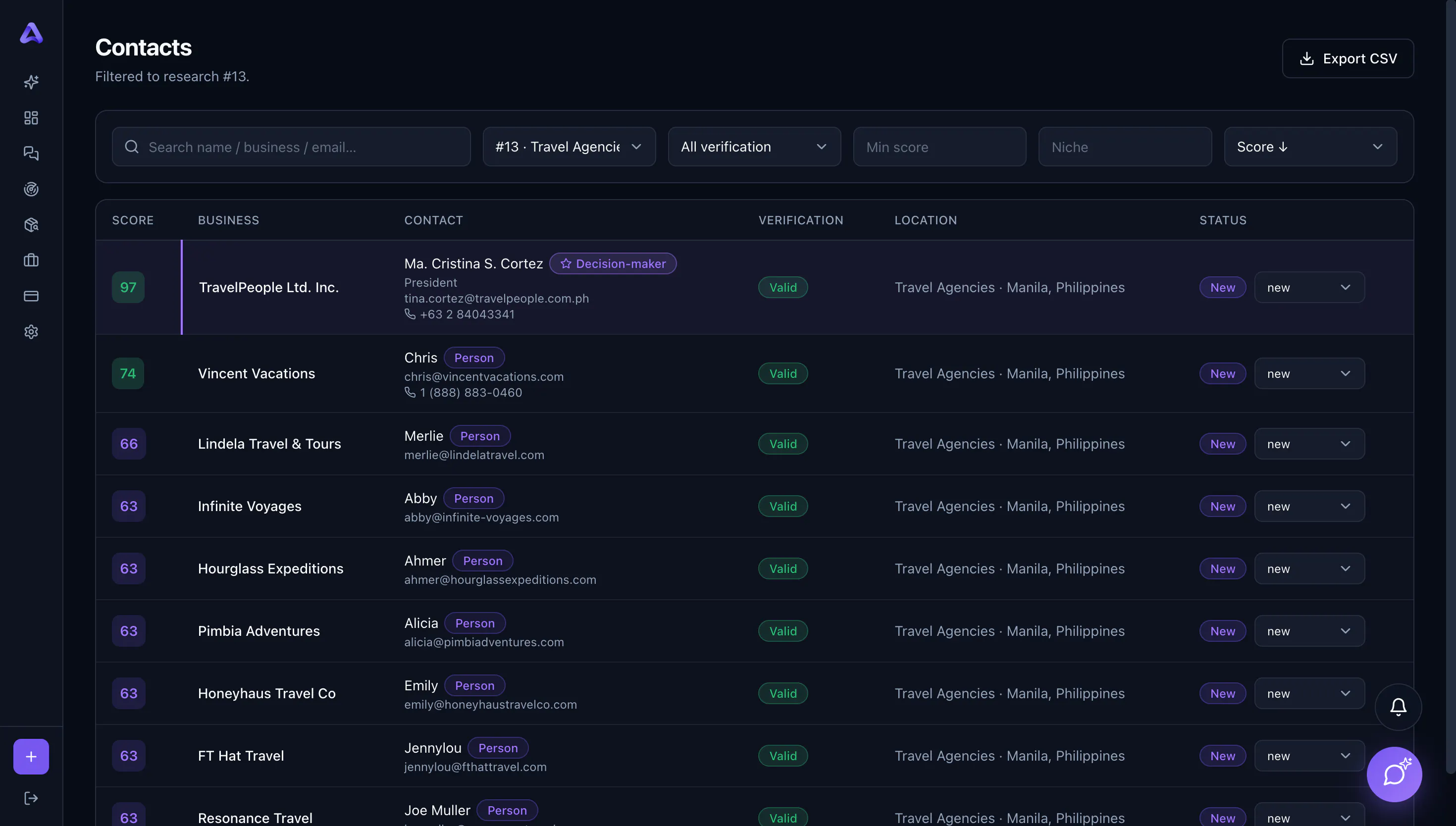Open the floating AI chat assistant button
Screen dimensions: 1456x826
pyautogui.click(x=1394, y=774)
